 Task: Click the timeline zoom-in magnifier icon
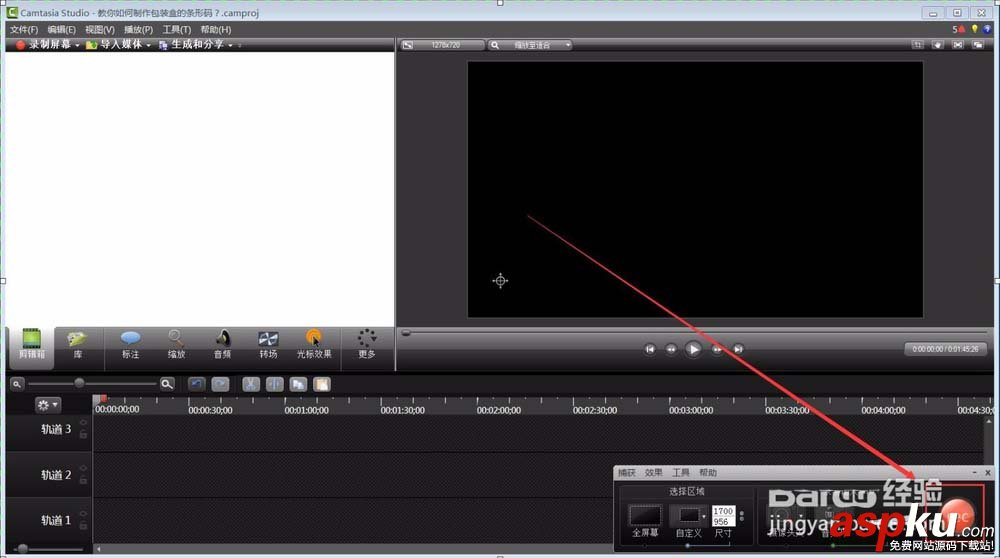tap(167, 384)
